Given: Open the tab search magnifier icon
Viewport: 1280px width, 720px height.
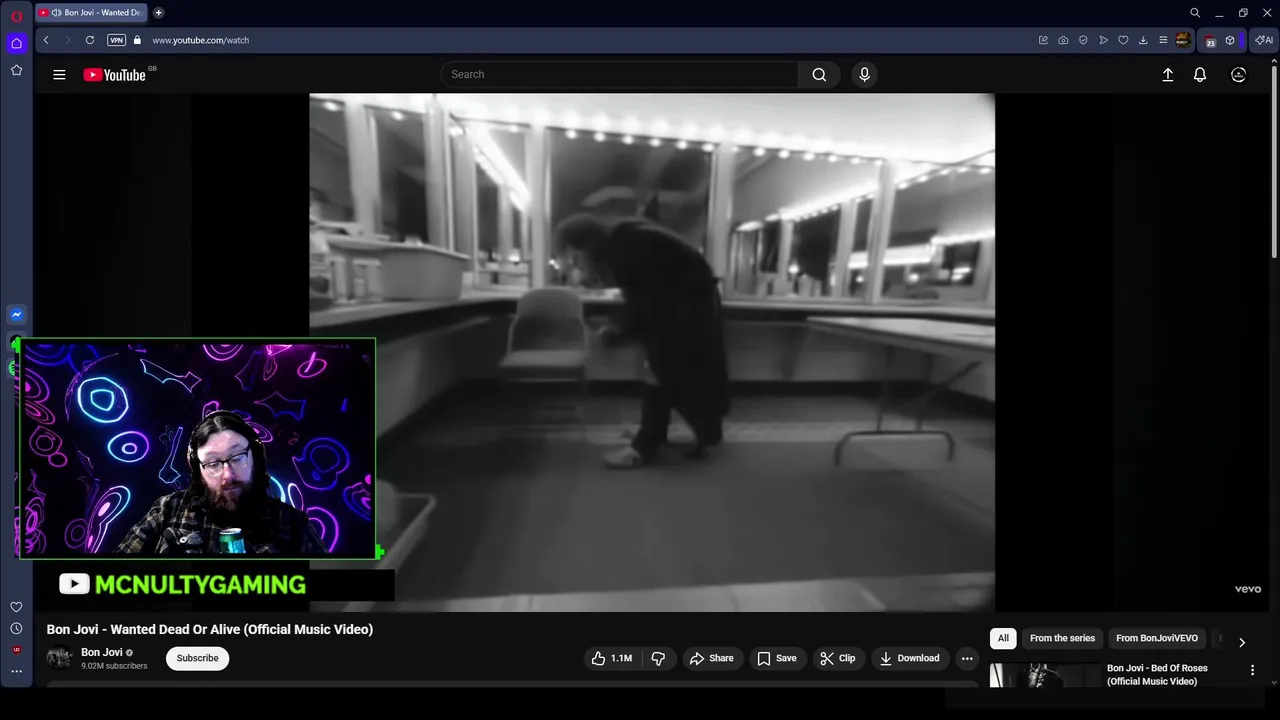Looking at the screenshot, I should [x=1195, y=13].
